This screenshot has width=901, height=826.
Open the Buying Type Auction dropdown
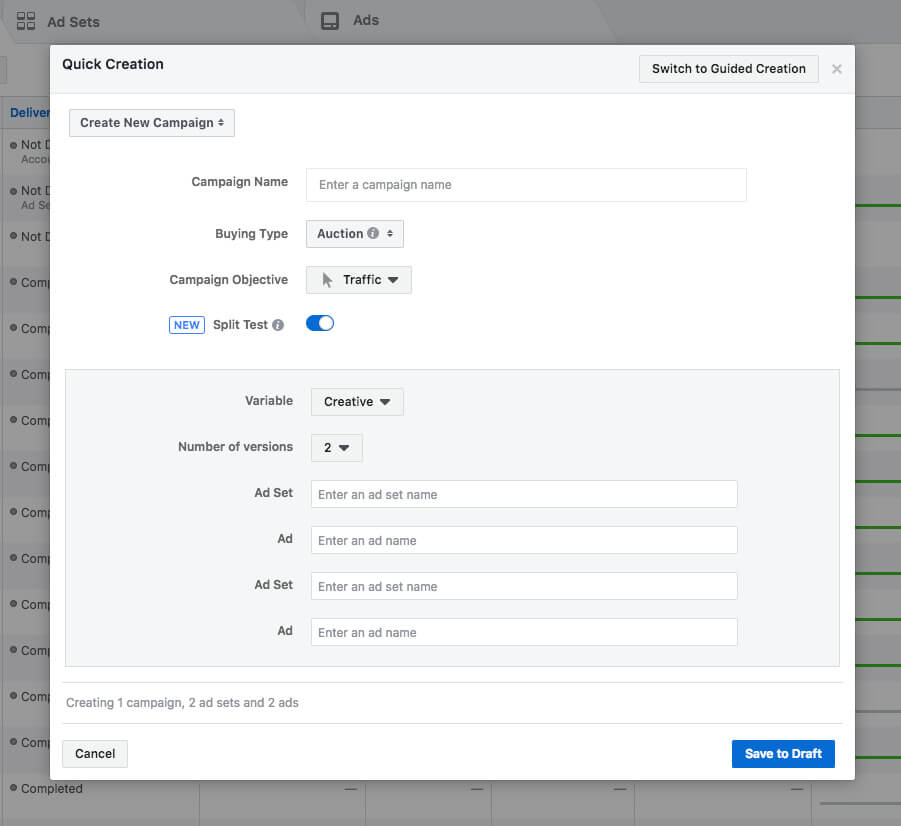coord(354,234)
